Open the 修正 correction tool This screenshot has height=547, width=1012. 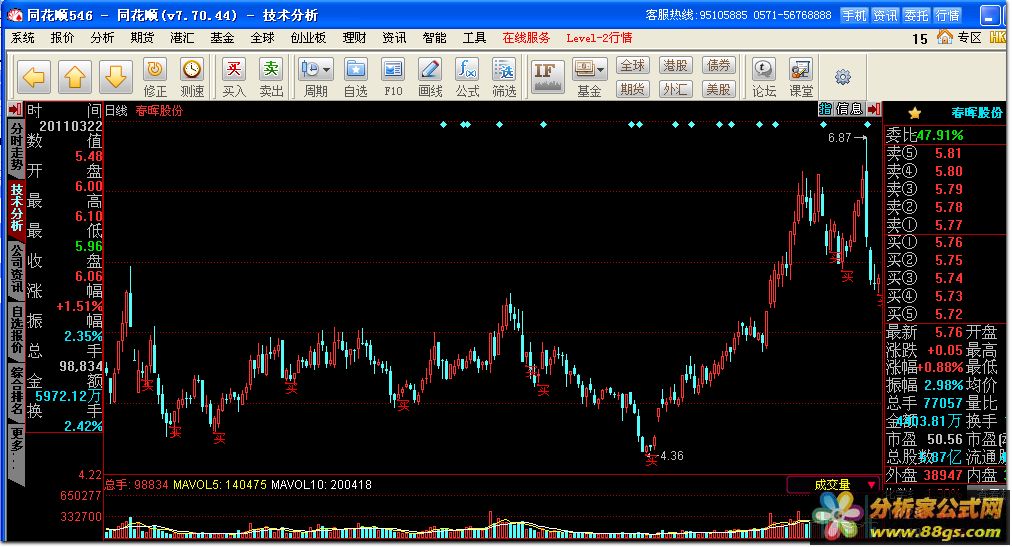(155, 77)
